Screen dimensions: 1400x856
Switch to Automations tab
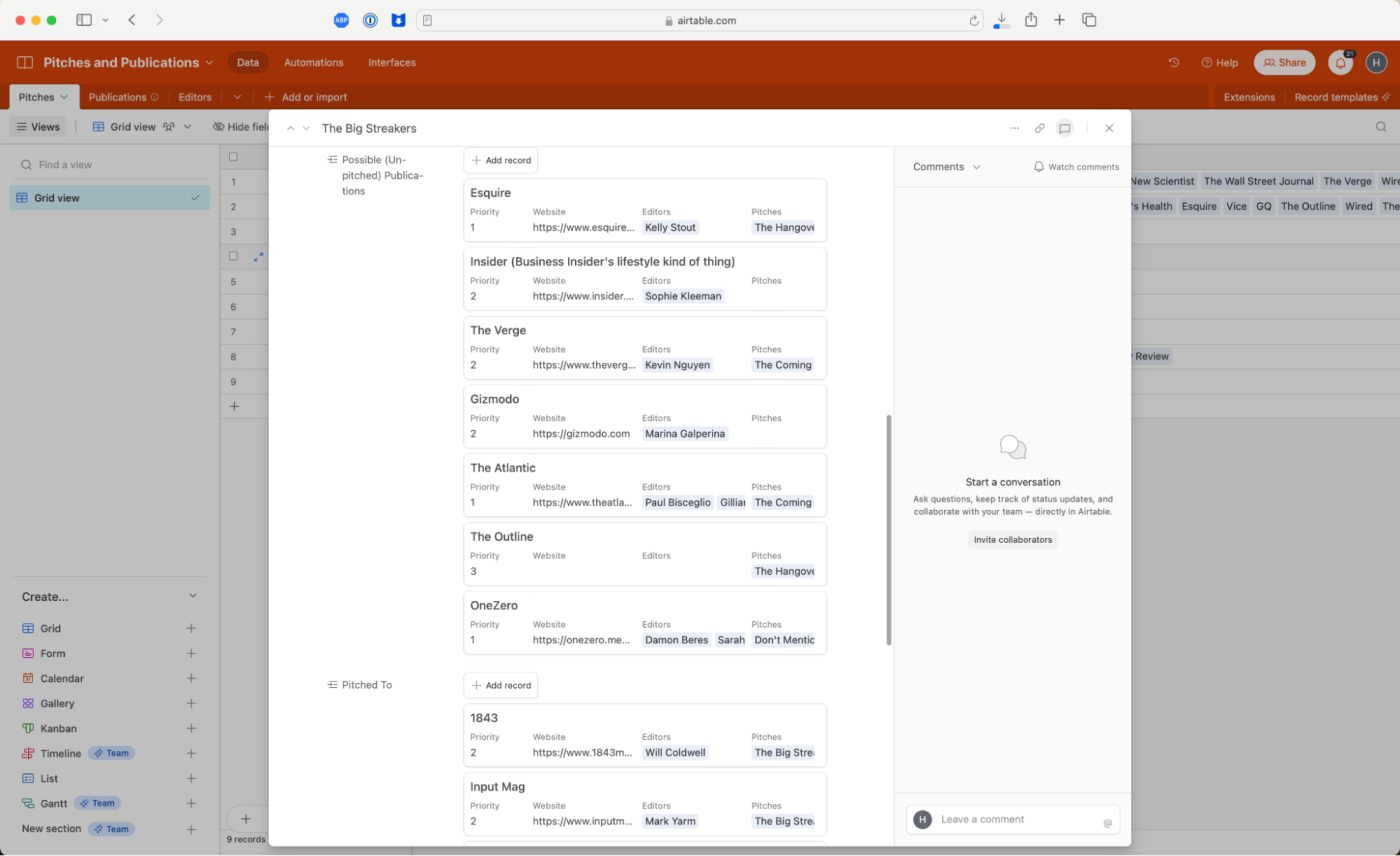tap(313, 62)
